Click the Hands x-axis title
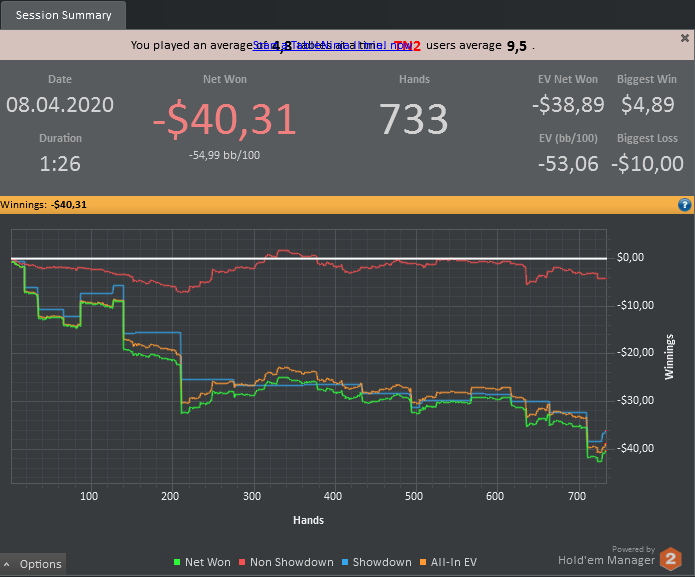Image resolution: width=695 pixels, height=577 pixels. coord(308,520)
